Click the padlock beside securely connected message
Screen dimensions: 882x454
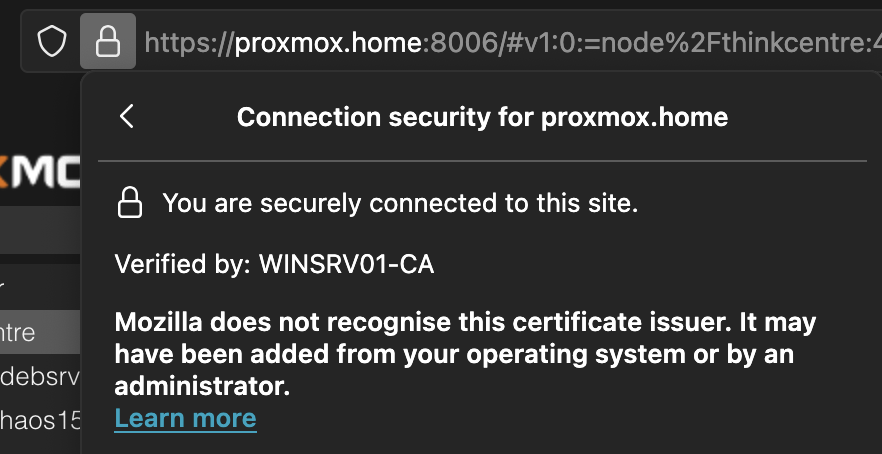[x=129, y=203]
